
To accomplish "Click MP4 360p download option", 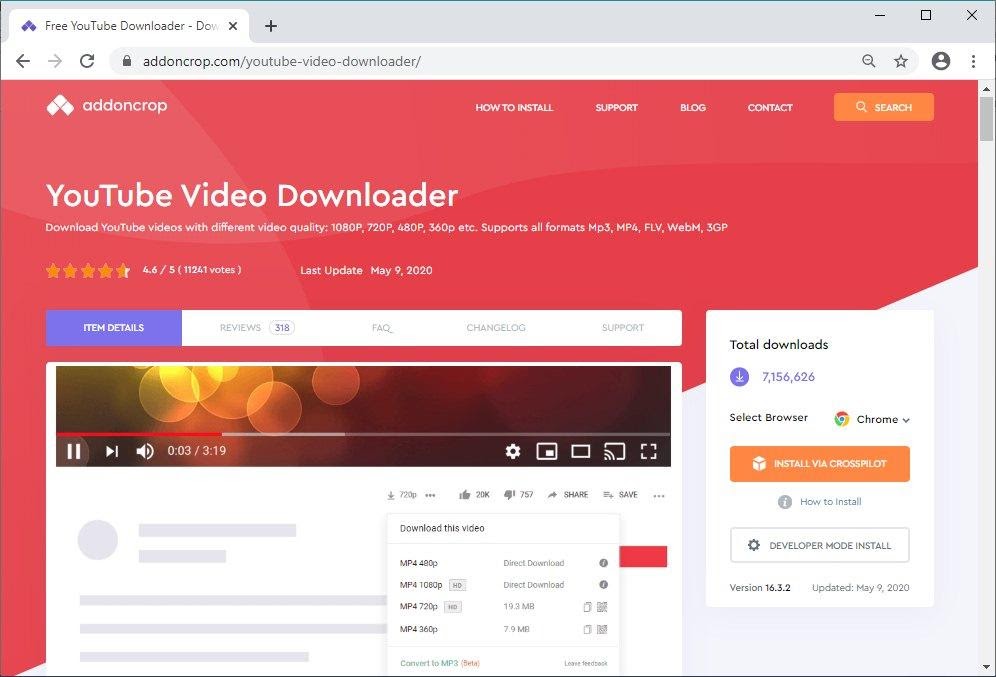I will click(x=419, y=629).
